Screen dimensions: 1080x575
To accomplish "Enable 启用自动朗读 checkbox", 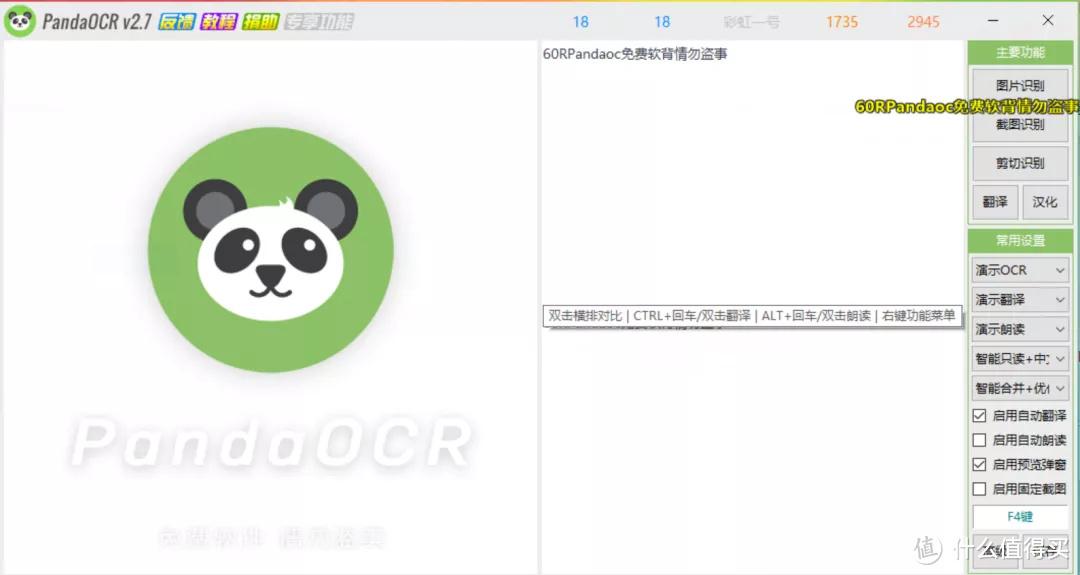I will point(979,440).
